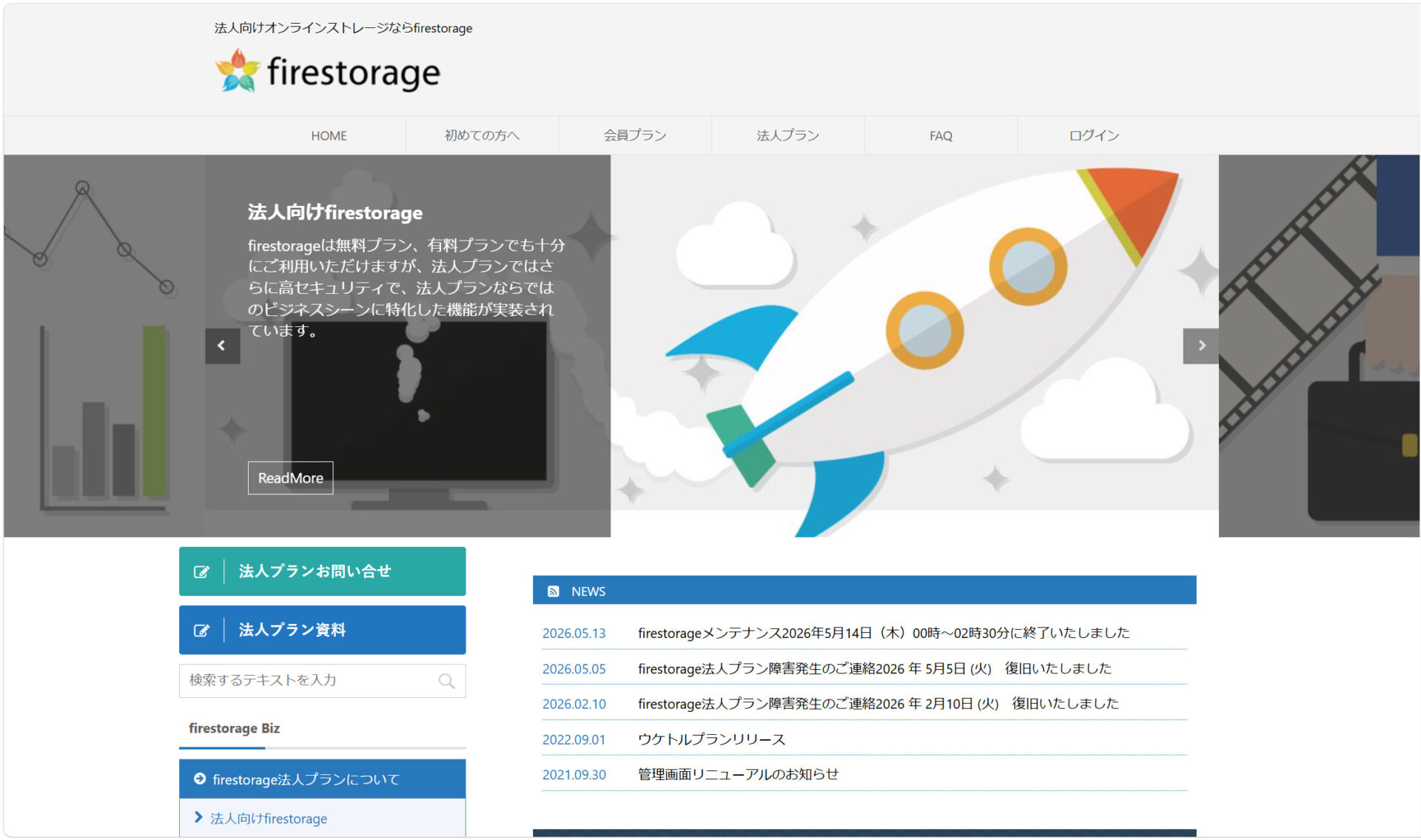Open the HOME menu item

(329, 135)
